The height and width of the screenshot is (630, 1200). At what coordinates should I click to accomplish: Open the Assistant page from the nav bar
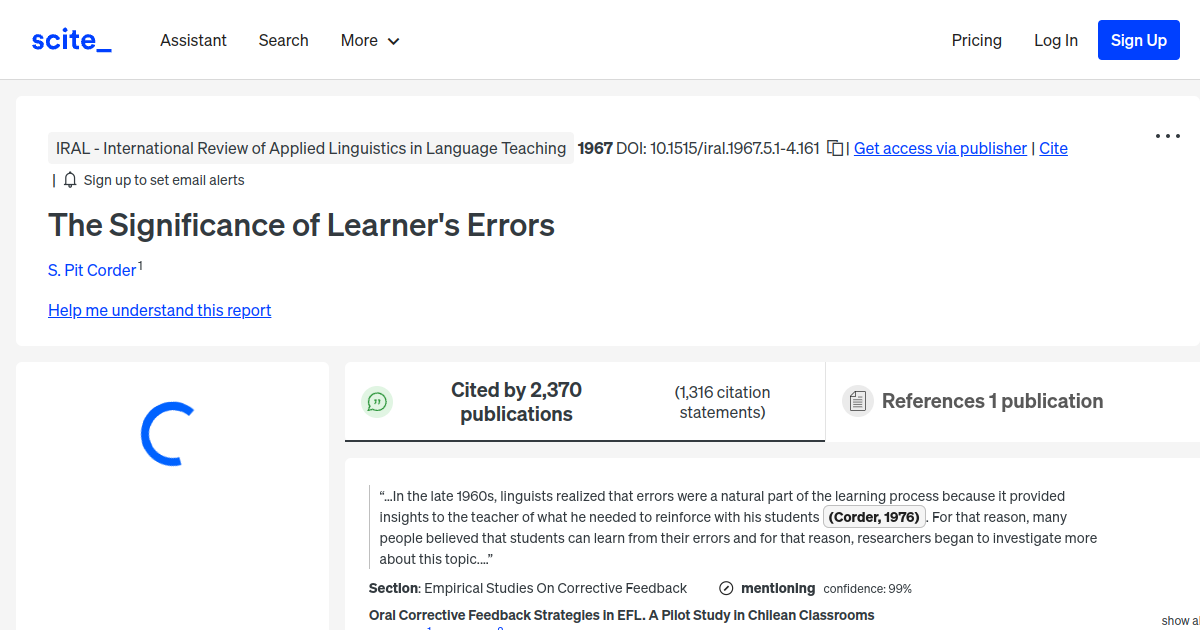193,40
